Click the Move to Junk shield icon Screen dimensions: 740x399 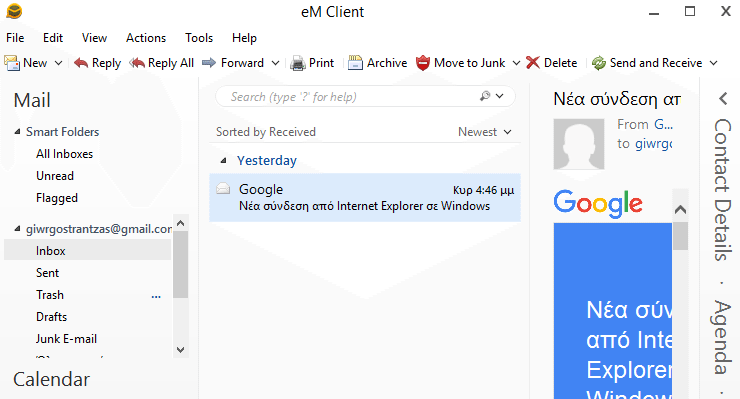[x=423, y=63]
